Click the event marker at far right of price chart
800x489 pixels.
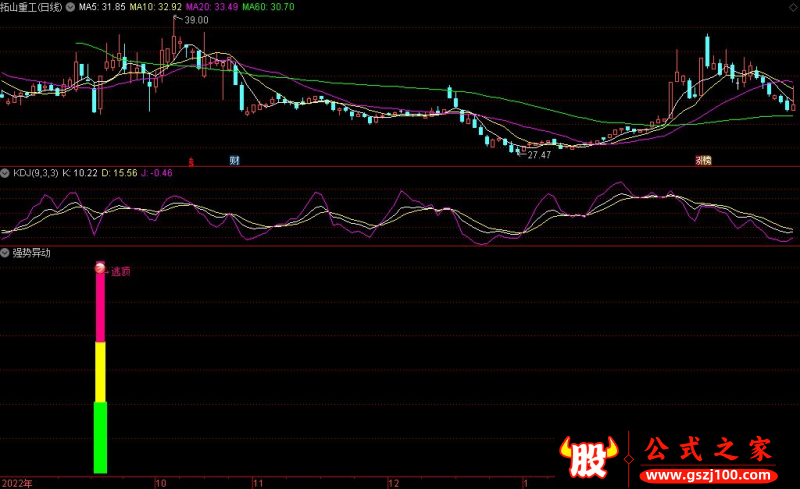click(x=704, y=160)
